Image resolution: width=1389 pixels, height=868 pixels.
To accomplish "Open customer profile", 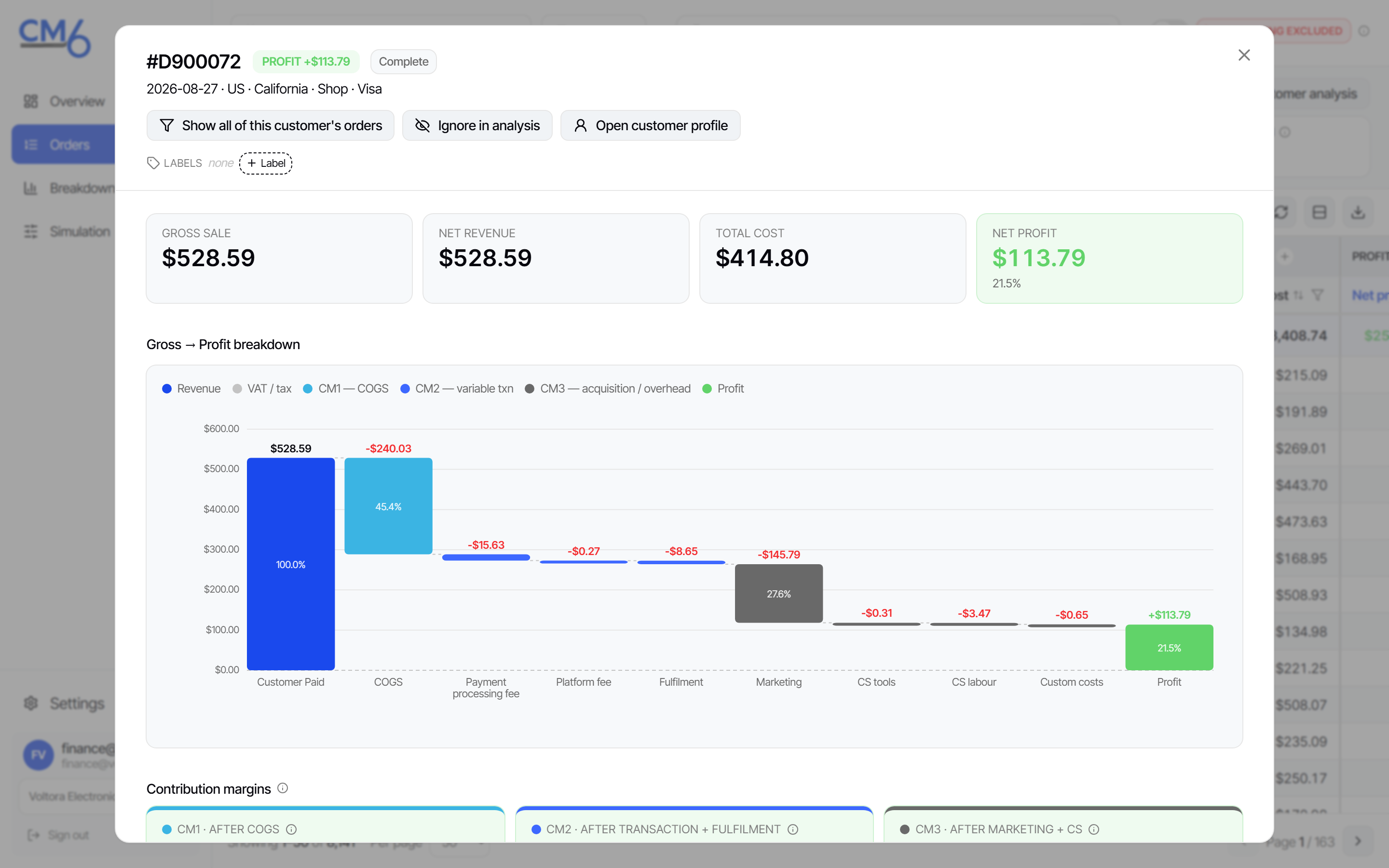I will coord(650,125).
